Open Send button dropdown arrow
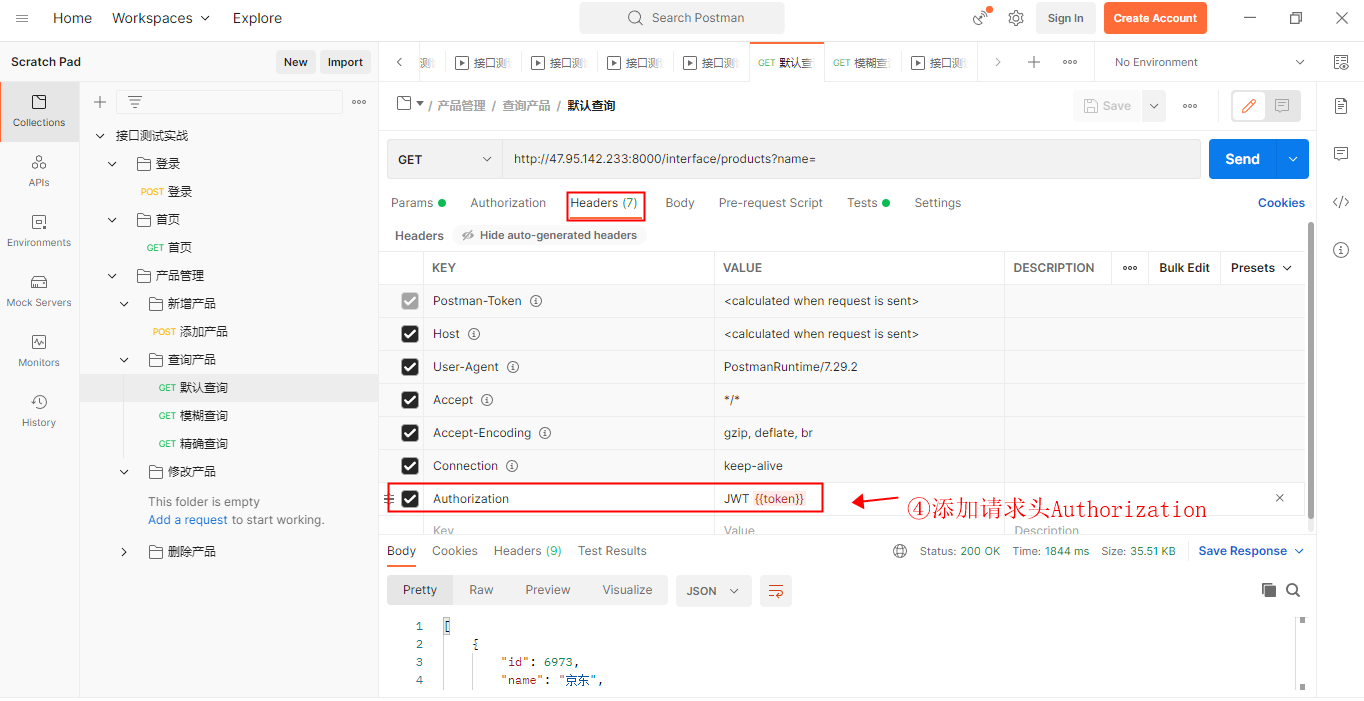The image size is (1364, 701). click(1293, 159)
